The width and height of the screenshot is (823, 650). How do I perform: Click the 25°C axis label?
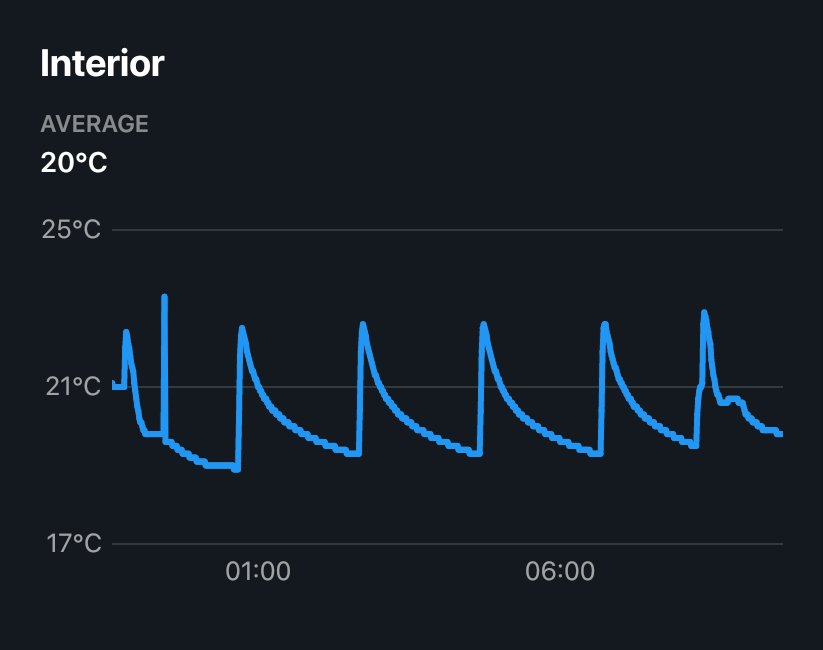coord(71,229)
